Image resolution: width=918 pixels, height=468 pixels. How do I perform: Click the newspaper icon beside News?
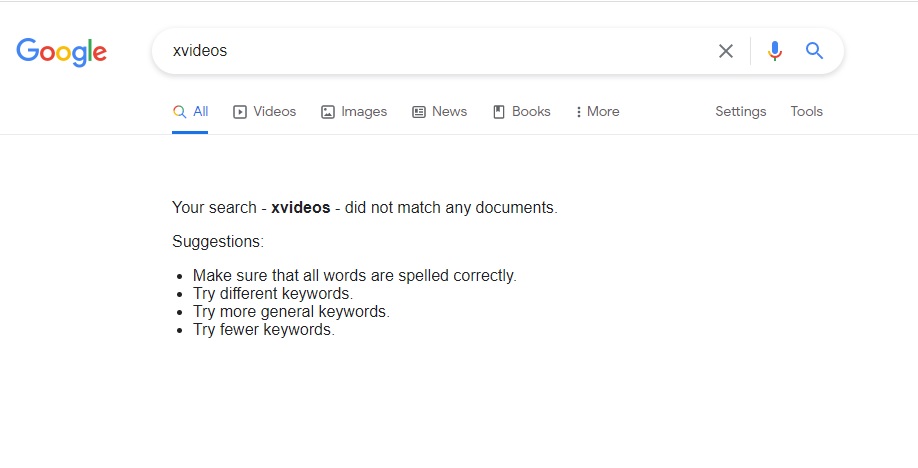coord(419,112)
